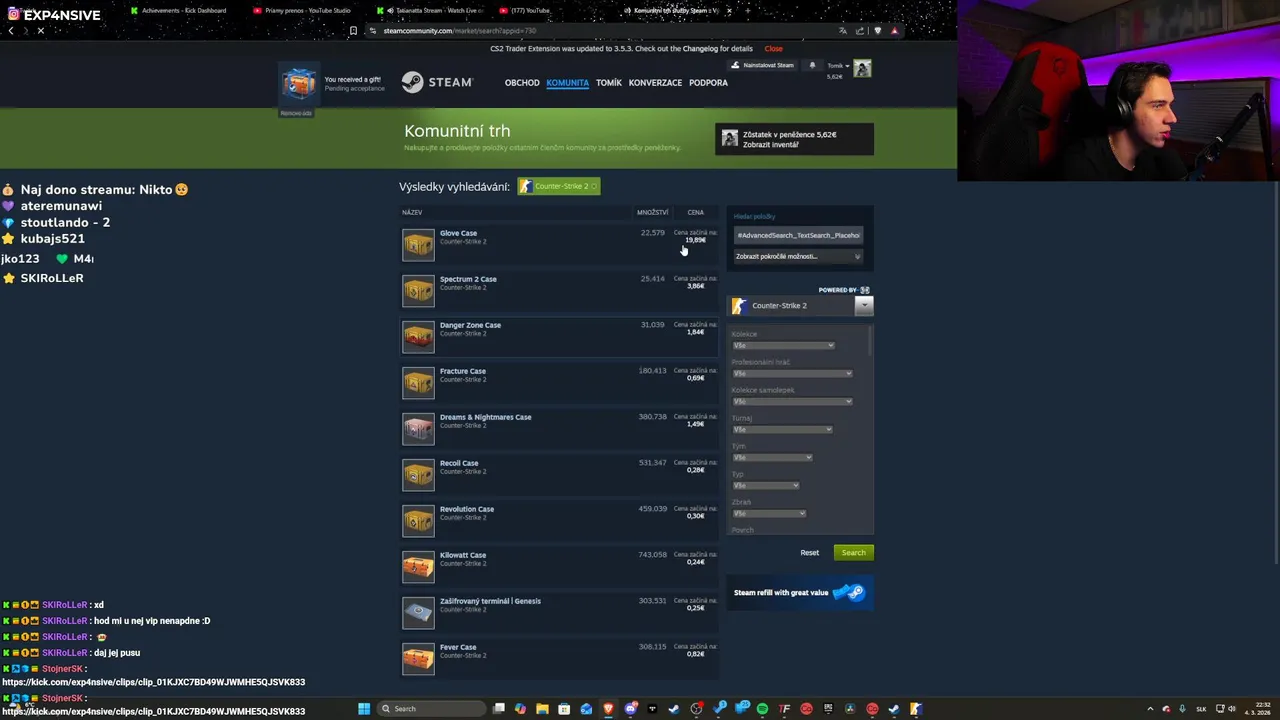Open Windows Start menu

(x=364, y=708)
